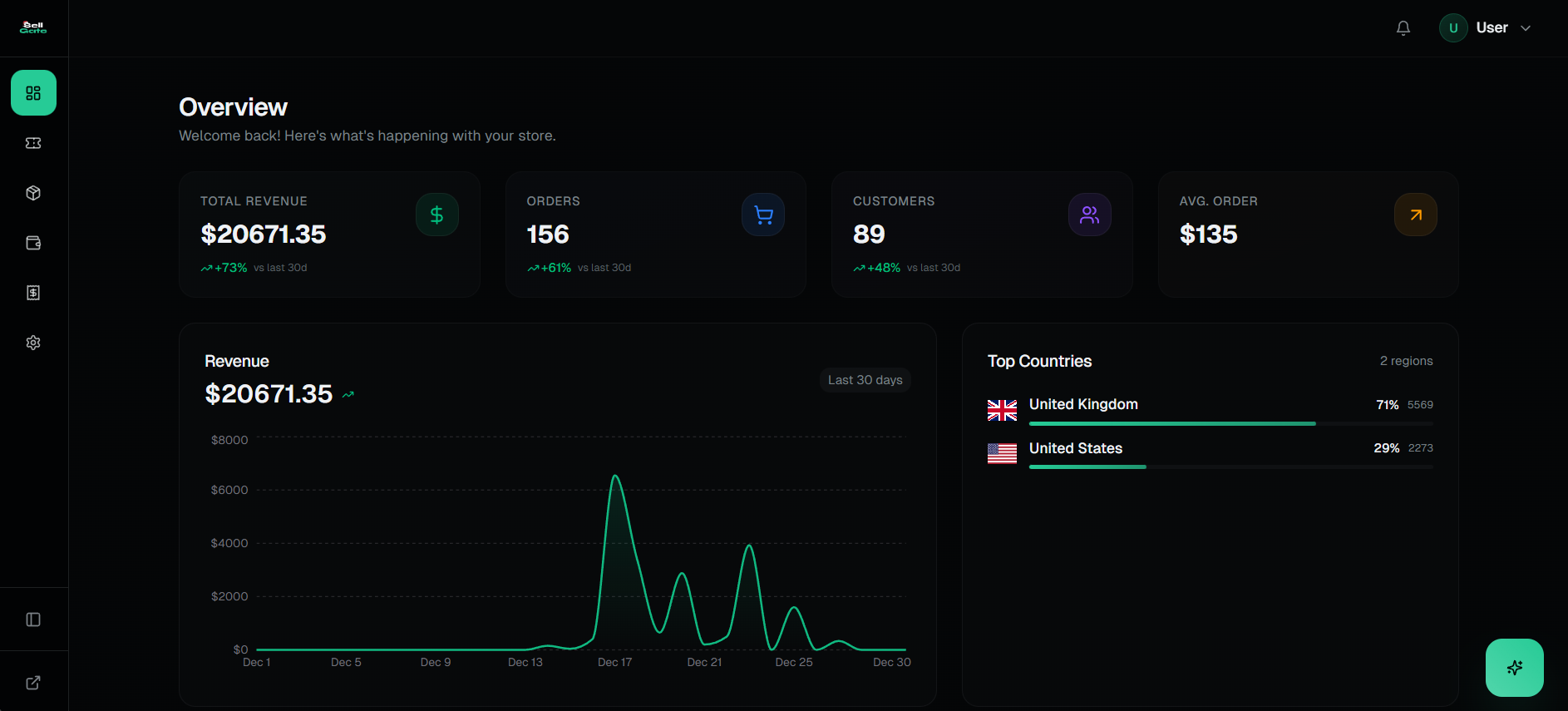Toggle the sidebar collapse panel icon
The width and height of the screenshot is (1568, 711).
click(33, 620)
